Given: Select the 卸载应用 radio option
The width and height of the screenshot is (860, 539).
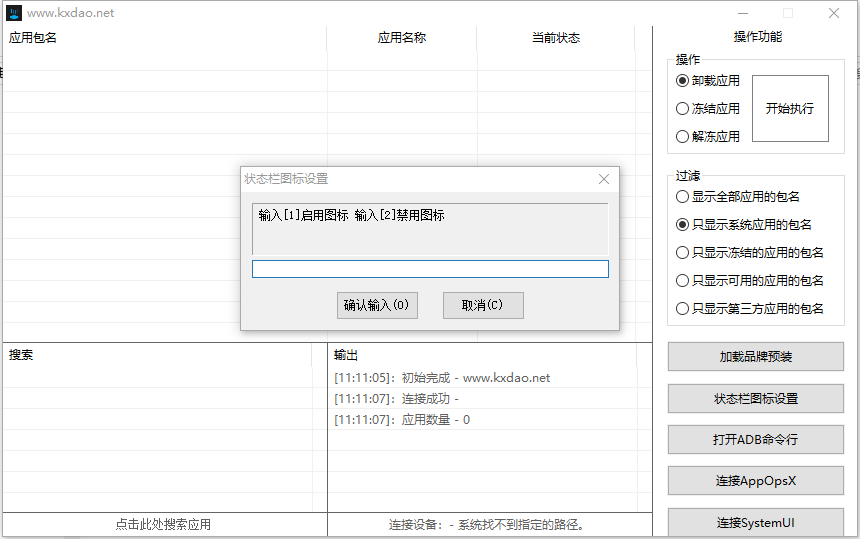Looking at the screenshot, I should (683, 81).
